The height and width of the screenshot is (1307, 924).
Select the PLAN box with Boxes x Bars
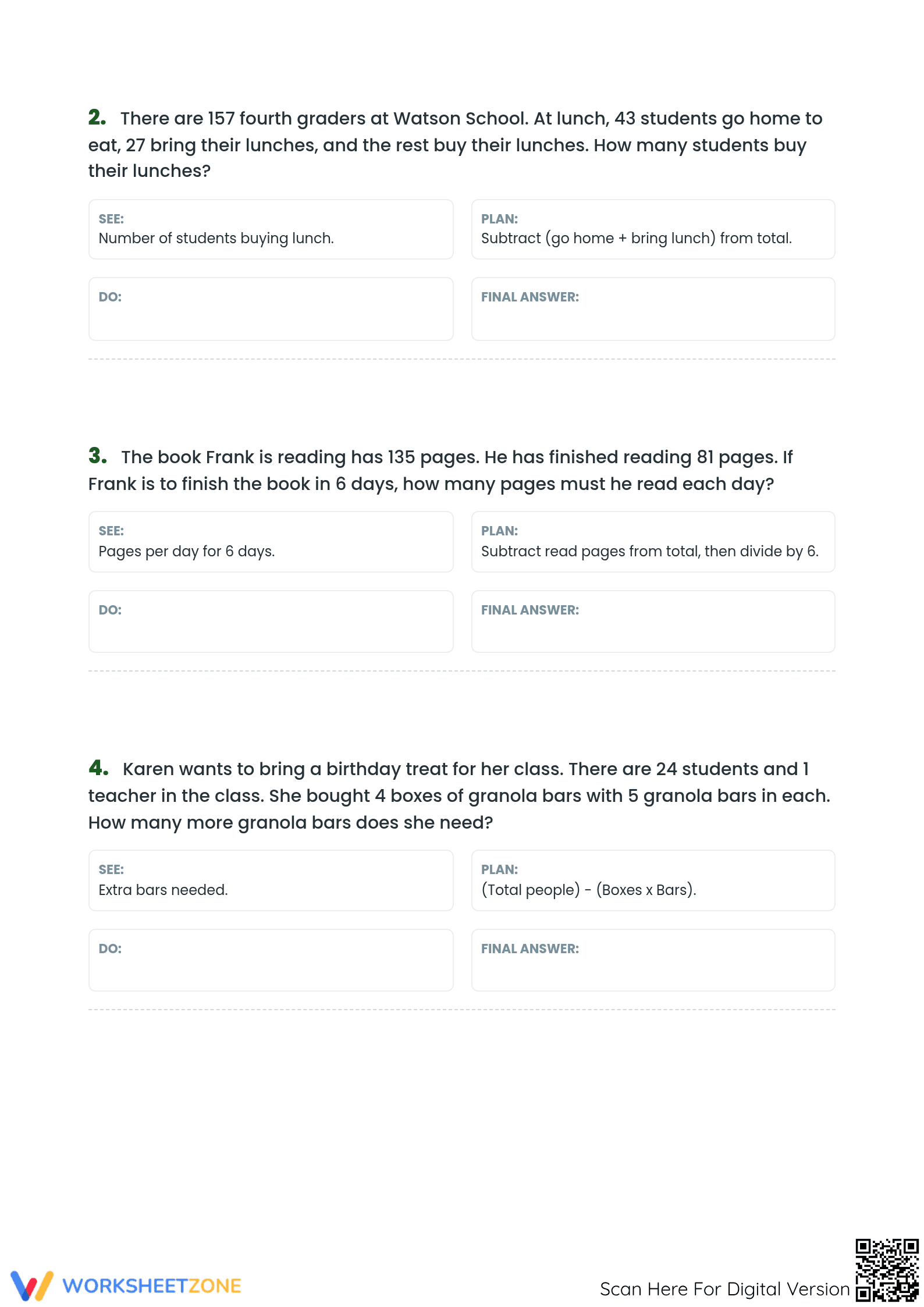coord(653,880)
